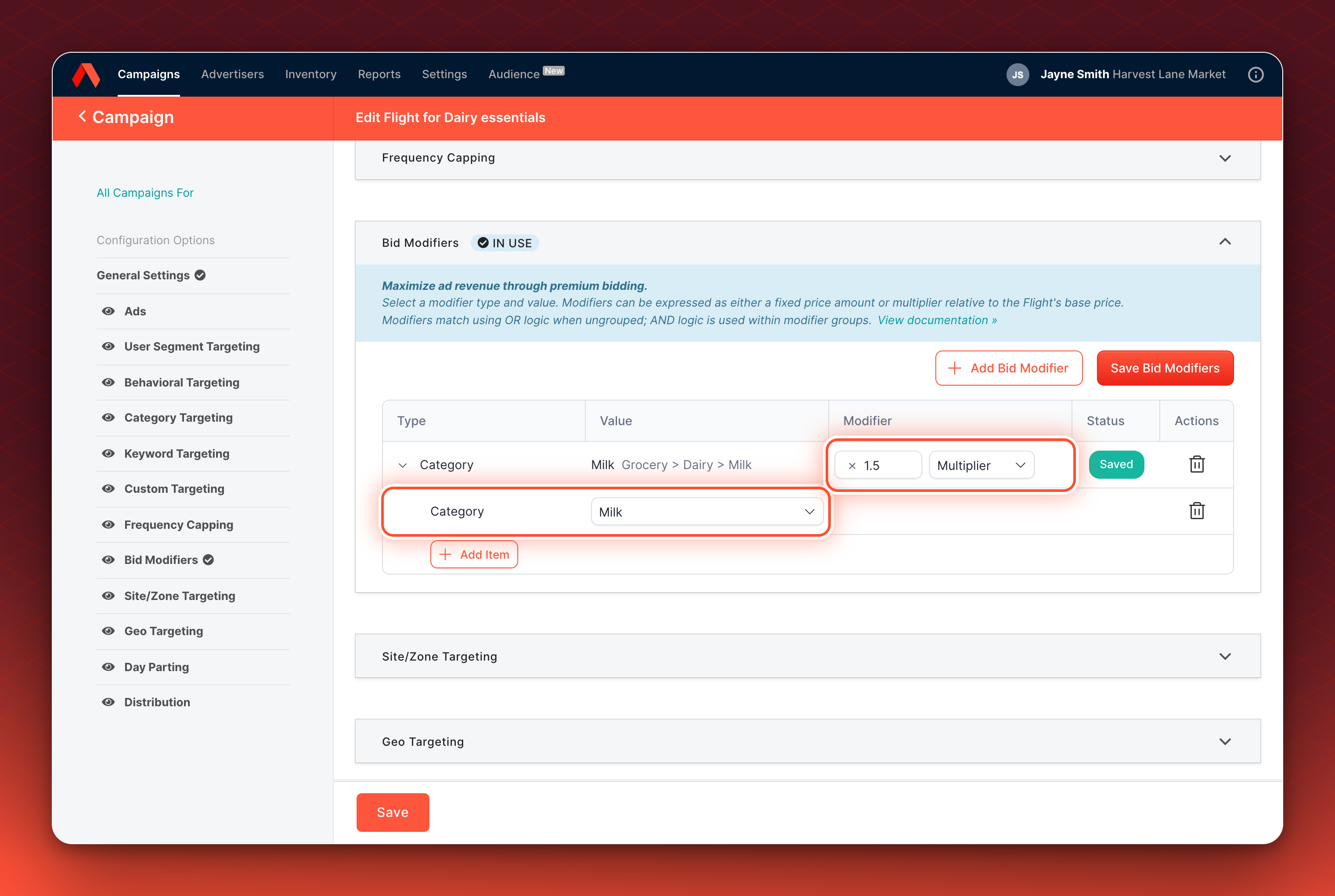
Task: Toggle eye icon for Distribution
Action: (108, 702)
